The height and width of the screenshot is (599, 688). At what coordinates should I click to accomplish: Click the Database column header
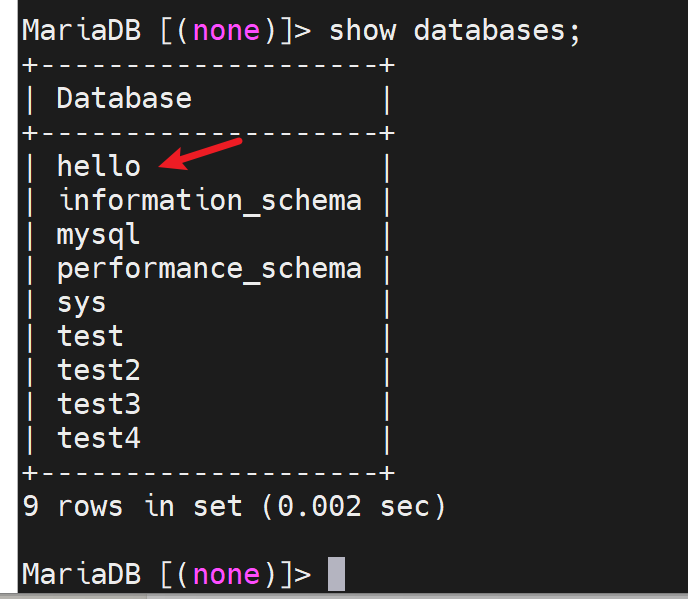click(x=124, y=98)
